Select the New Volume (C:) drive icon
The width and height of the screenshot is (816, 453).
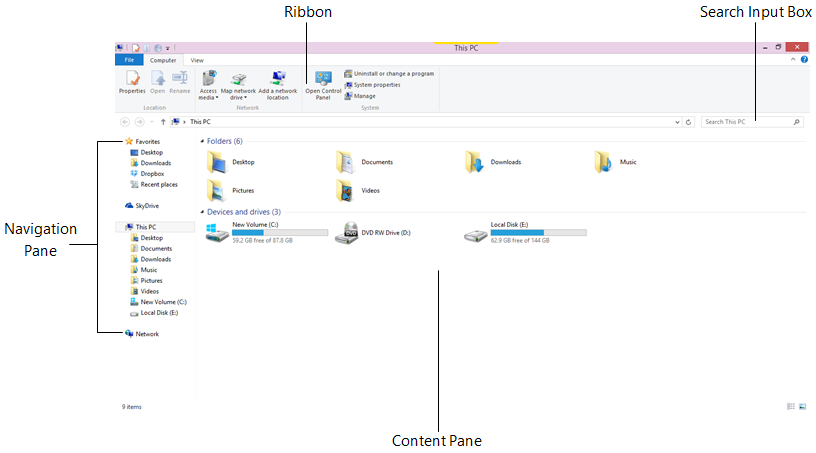coord(217,233)
